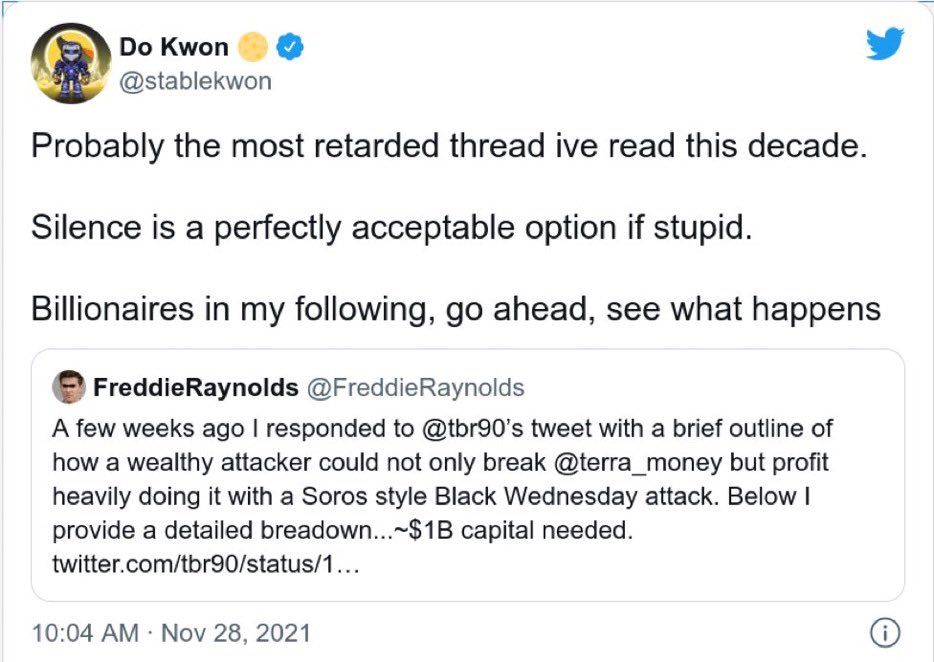The image size is (934, 662).
Task: Click the "Billionaires in my following" text
Action: (455, 308)
